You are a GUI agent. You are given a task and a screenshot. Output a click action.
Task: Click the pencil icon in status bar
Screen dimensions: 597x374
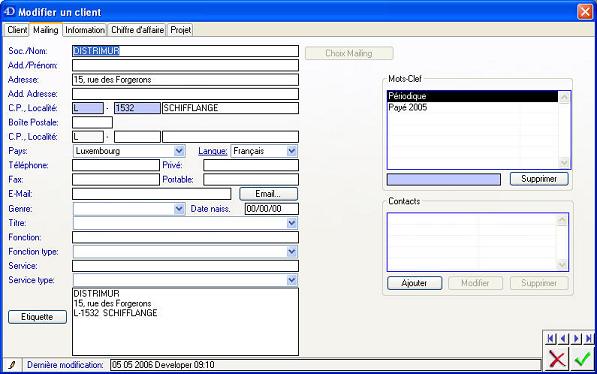click(12, 365)
